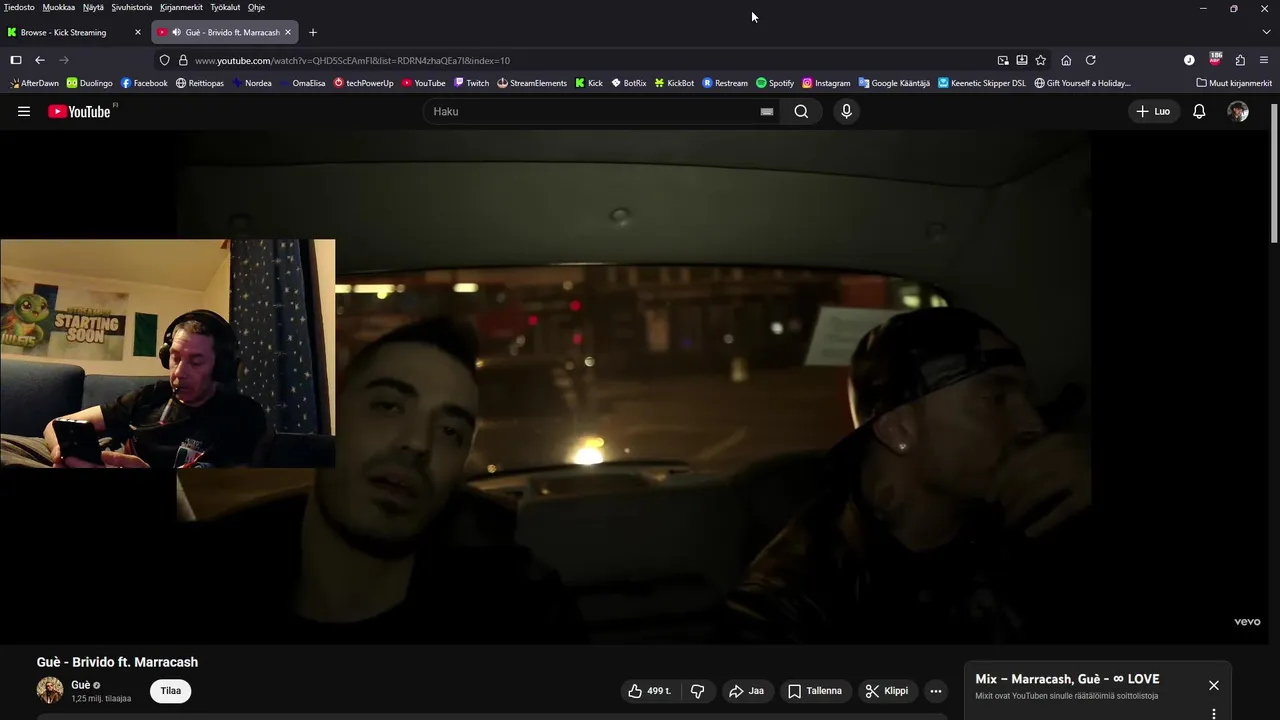List all tabs dropdown arrow
This screenshot has width=1280, height=720.
pos(1266,32)
